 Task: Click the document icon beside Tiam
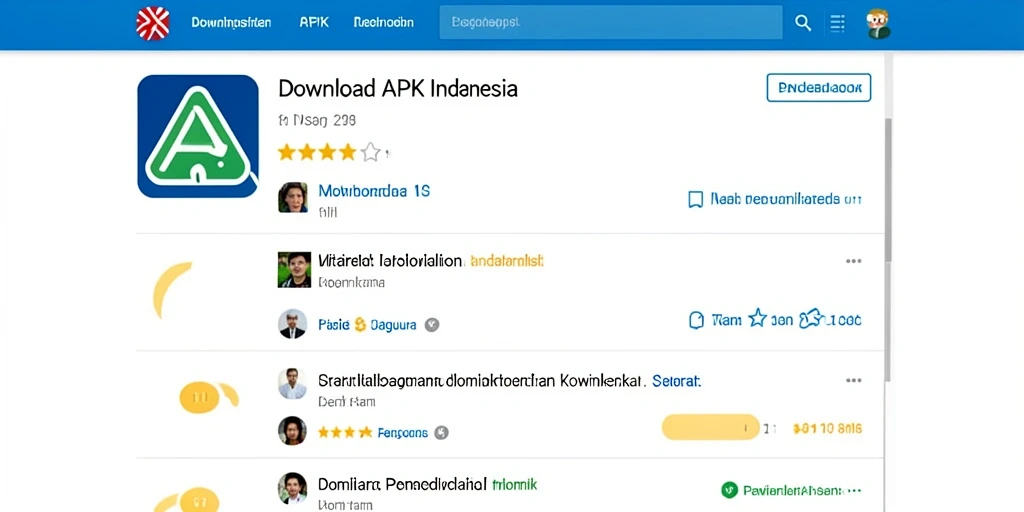point(697,320)
